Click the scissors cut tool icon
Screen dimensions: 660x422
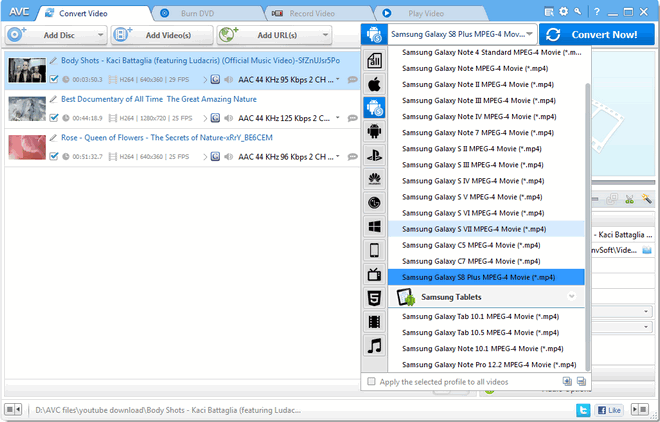(629, 199)
